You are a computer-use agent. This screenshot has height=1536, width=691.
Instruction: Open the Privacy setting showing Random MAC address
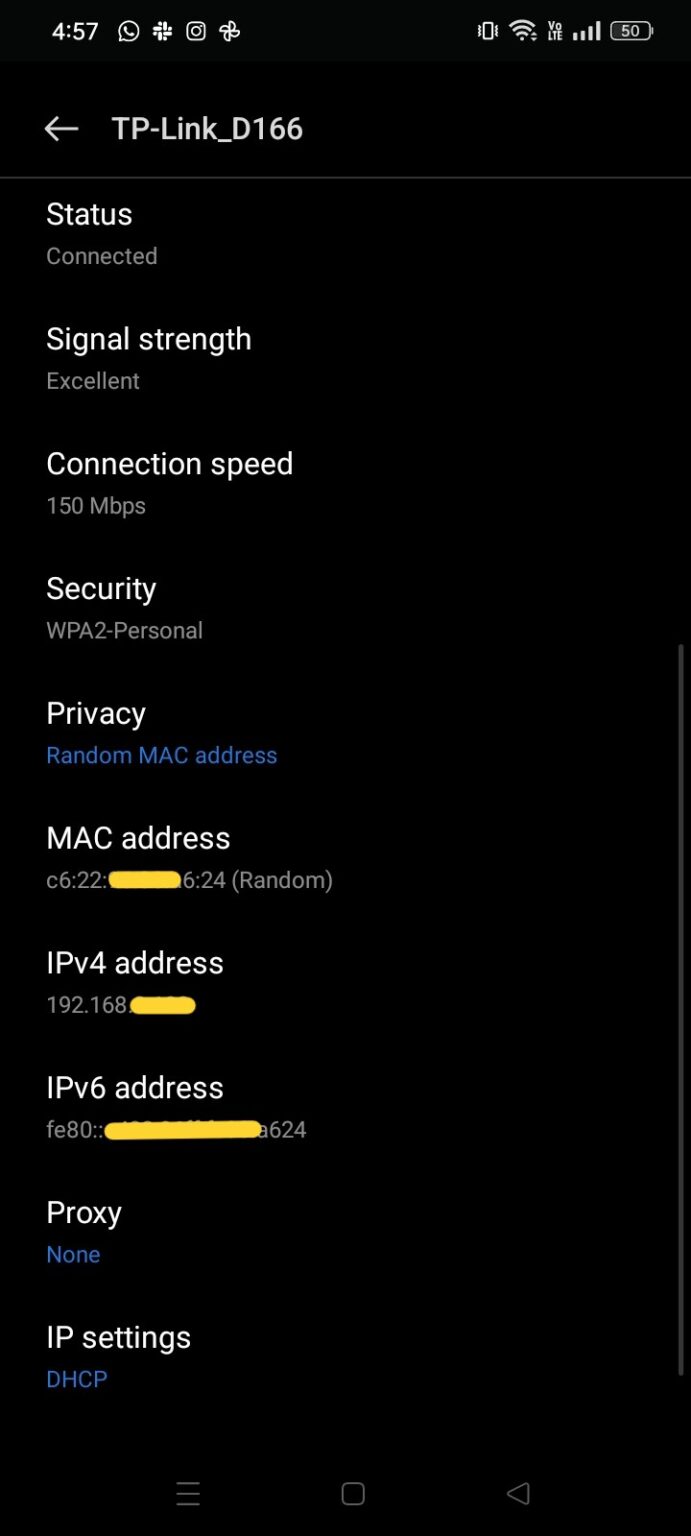pyautogui.click(x=161, y=732)
